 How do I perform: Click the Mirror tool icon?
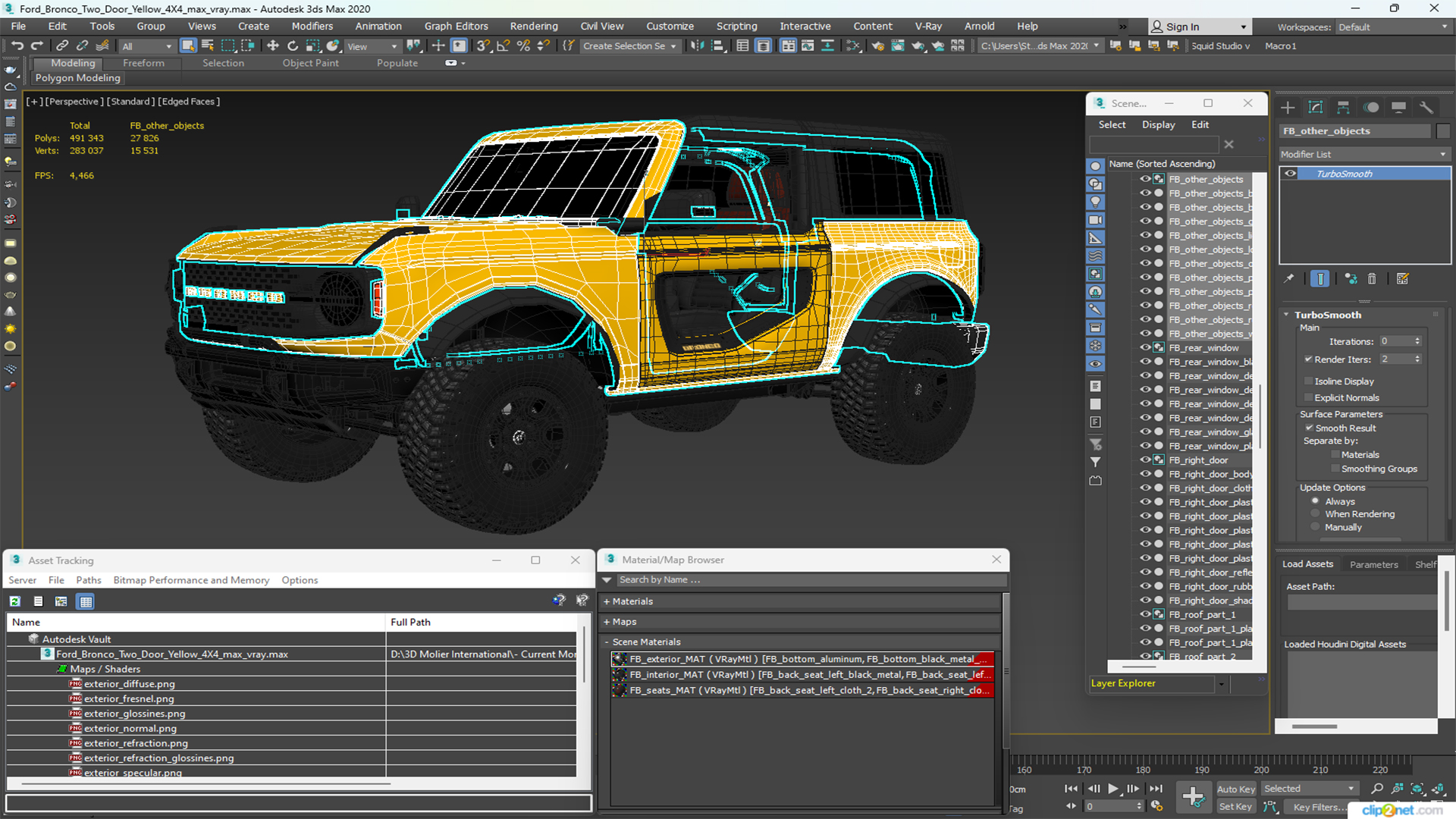(696, 45)
